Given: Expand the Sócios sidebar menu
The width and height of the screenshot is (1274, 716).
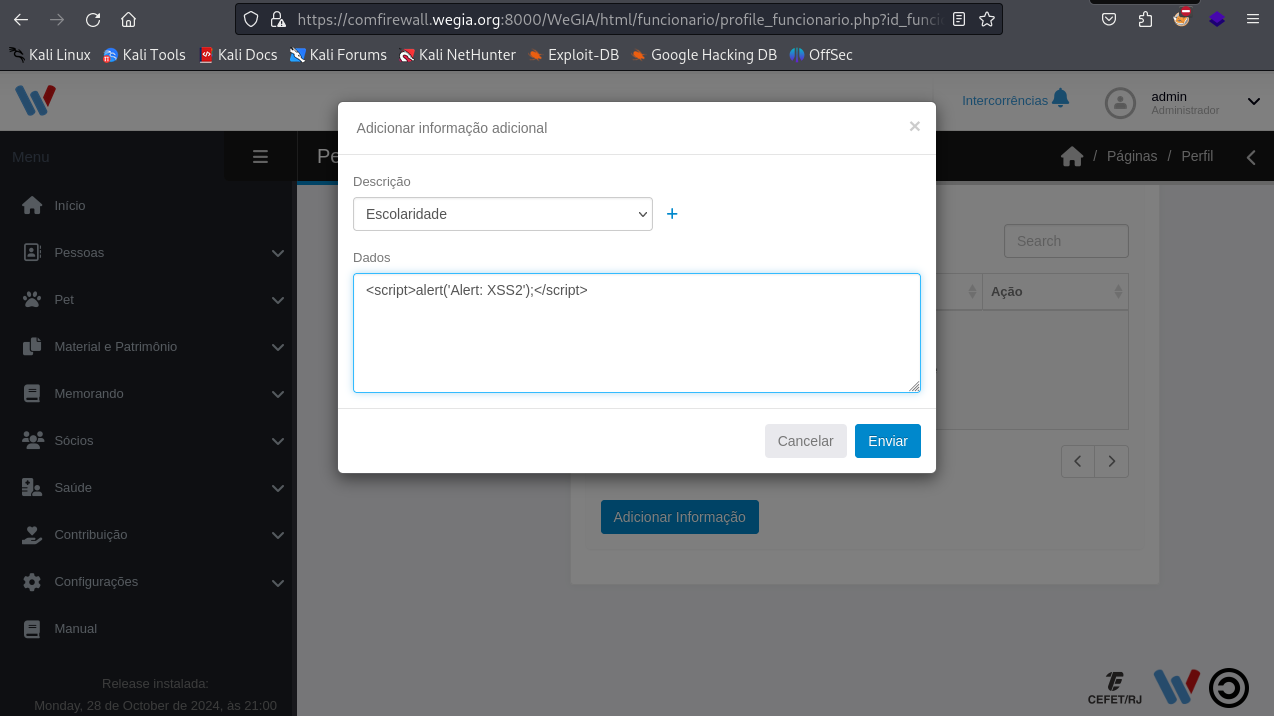Looking at the screenshot, I should (x=148, y=441).
